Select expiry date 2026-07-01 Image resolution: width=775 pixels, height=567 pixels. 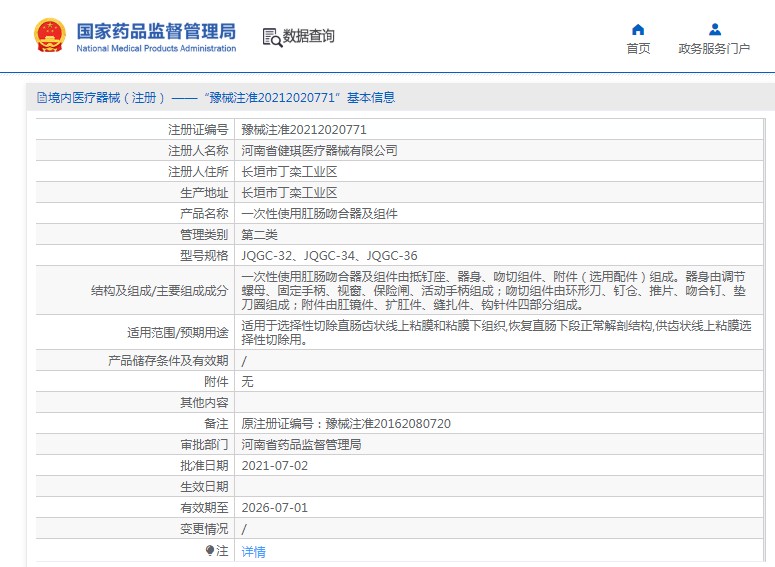pos(274,508)
